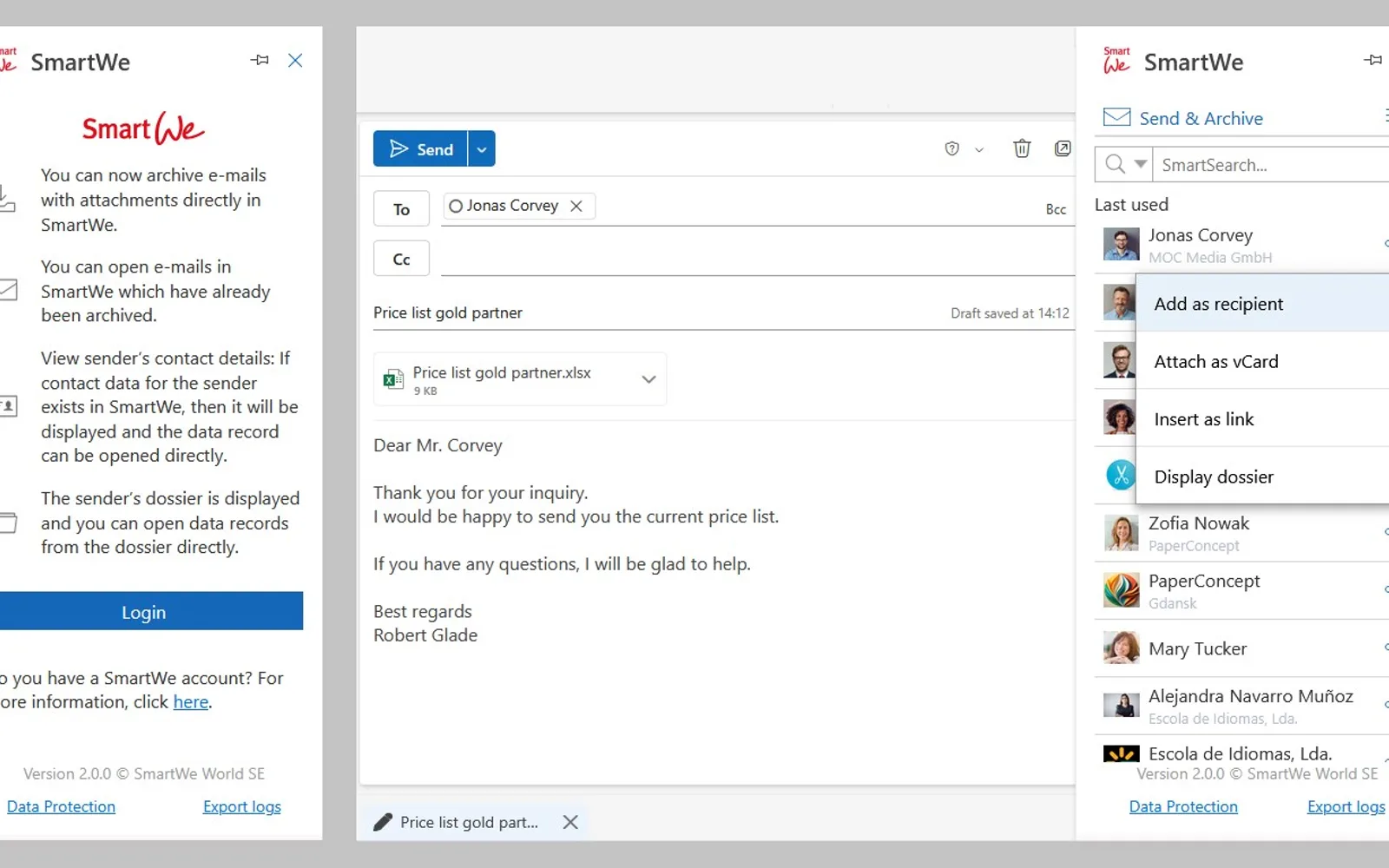Click the Send & Archive envelope icon

pos(1116,117)
